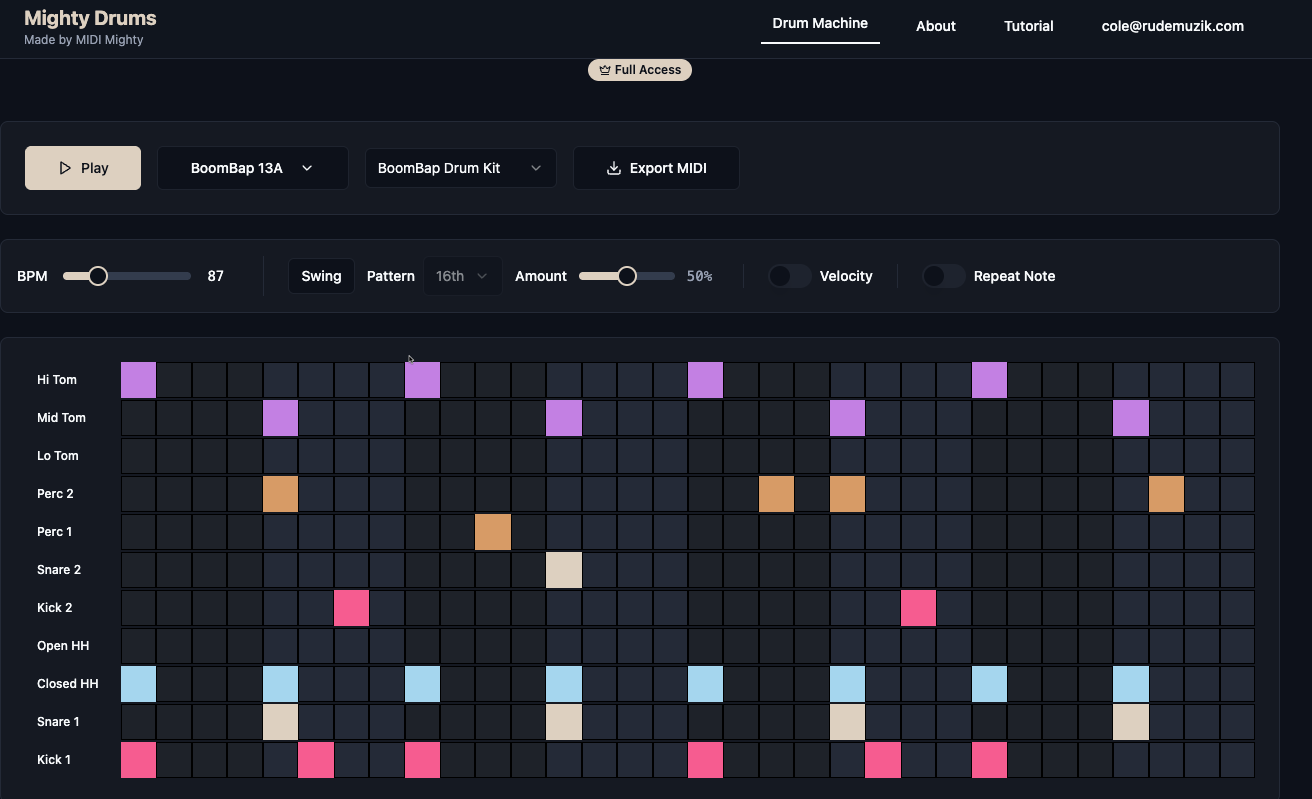Expand the BoomBap Drum Kit selector
The image size is (1312, 799).
click(x=460, y=168)
